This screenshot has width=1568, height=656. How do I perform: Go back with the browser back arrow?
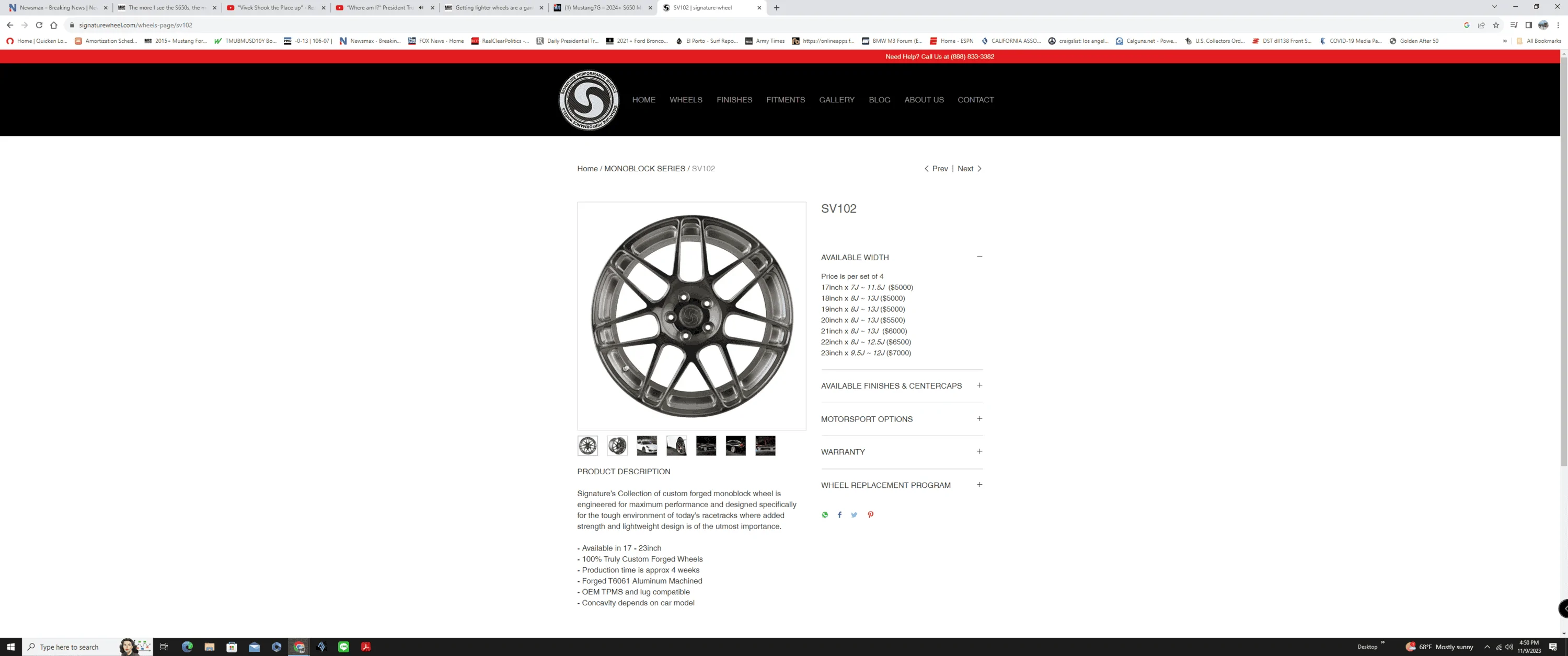pyautogui.click(x=10, y=25)
